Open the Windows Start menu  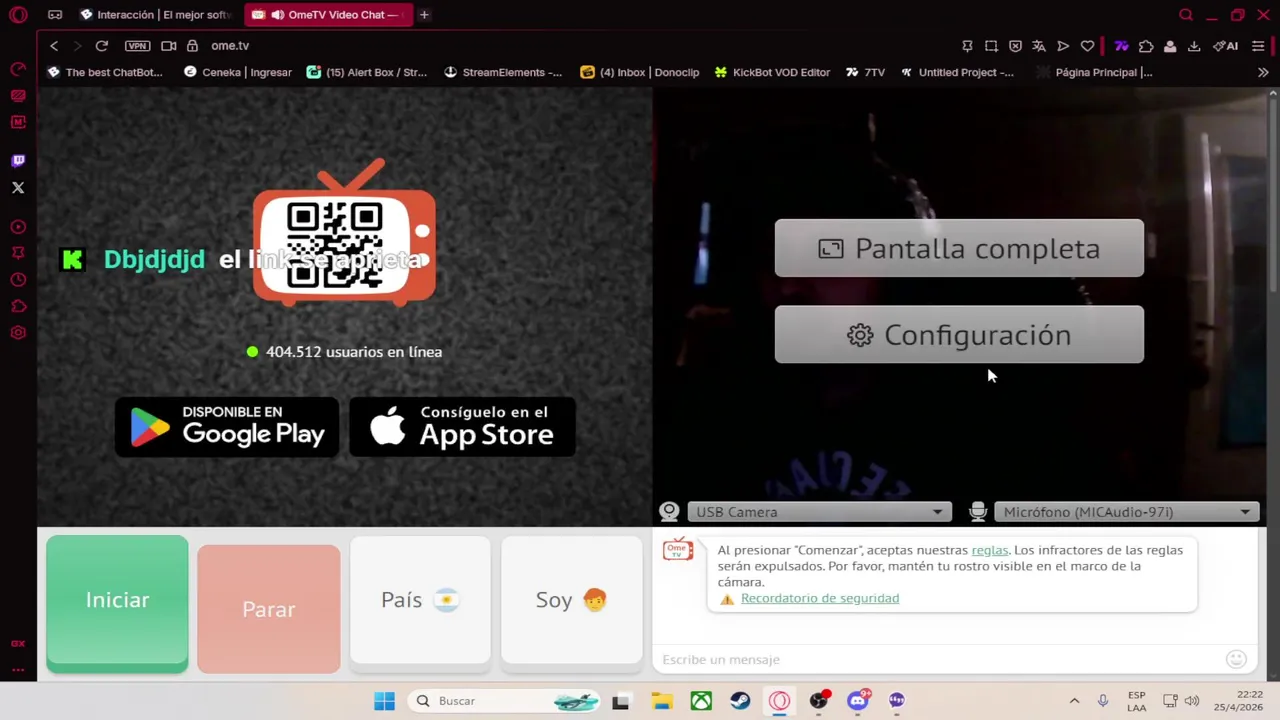[384, 701]
